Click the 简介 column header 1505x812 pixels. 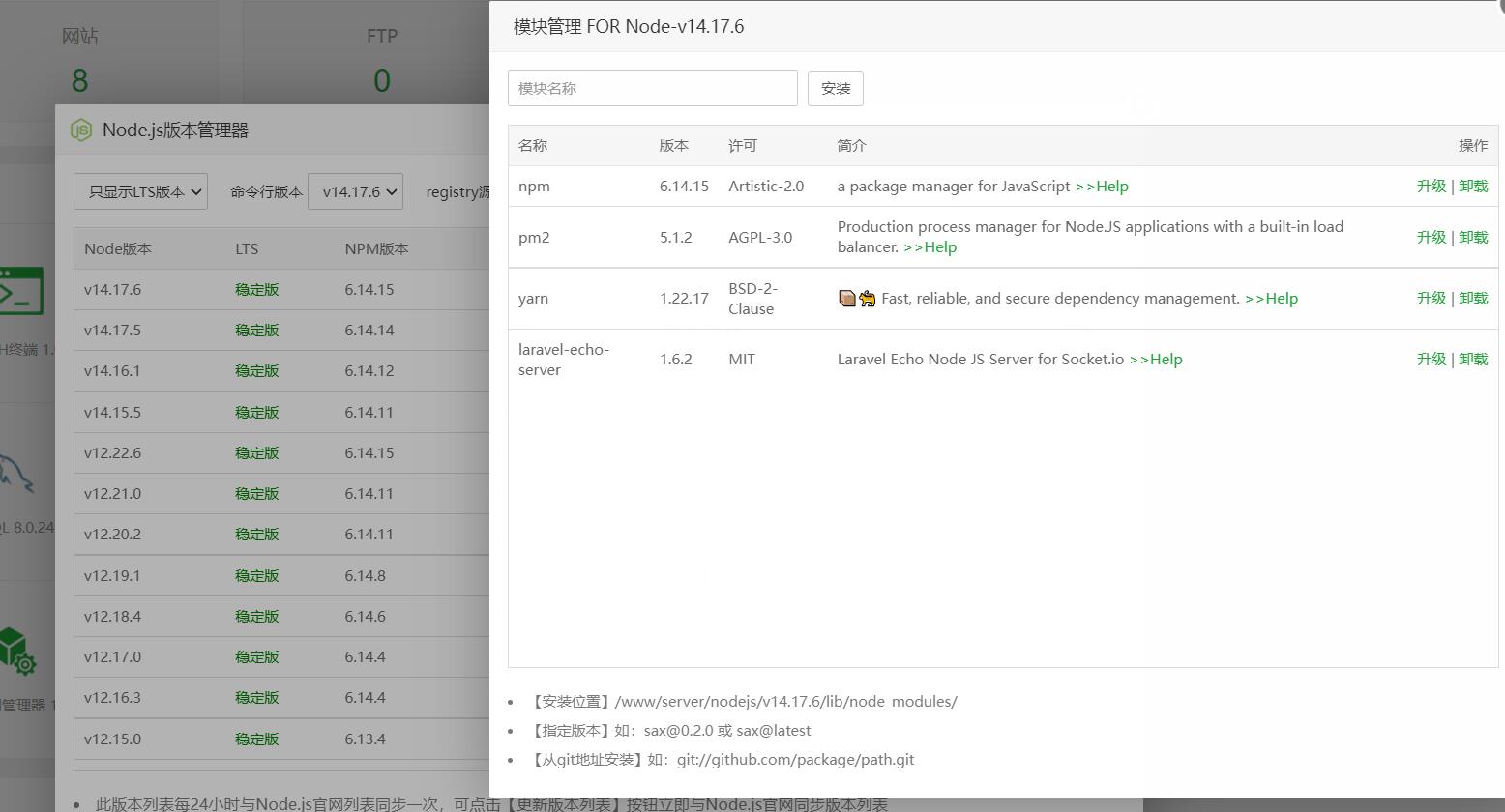click(x=852, y=146)
